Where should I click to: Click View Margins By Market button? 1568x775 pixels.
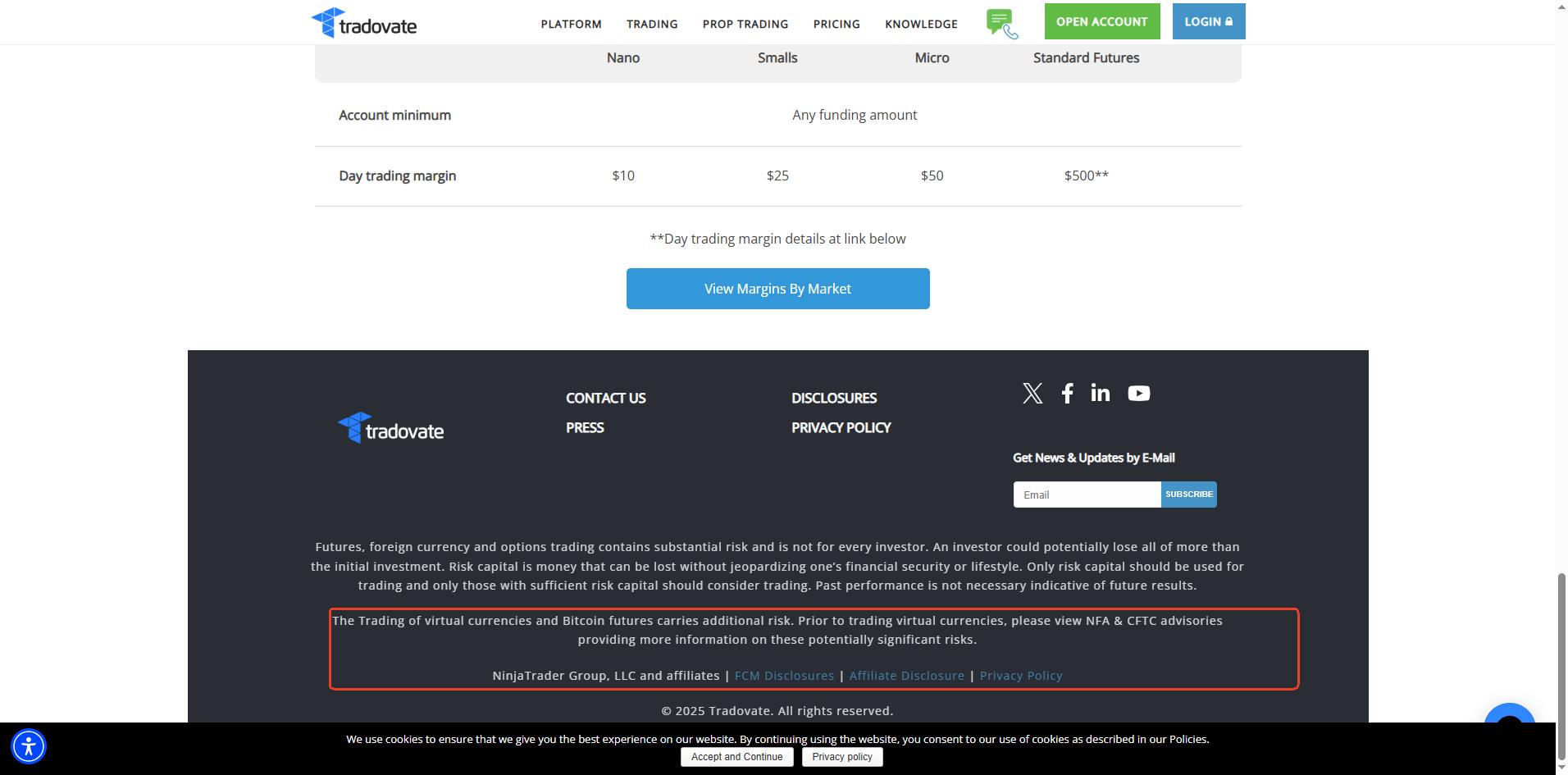click(778, 289)
